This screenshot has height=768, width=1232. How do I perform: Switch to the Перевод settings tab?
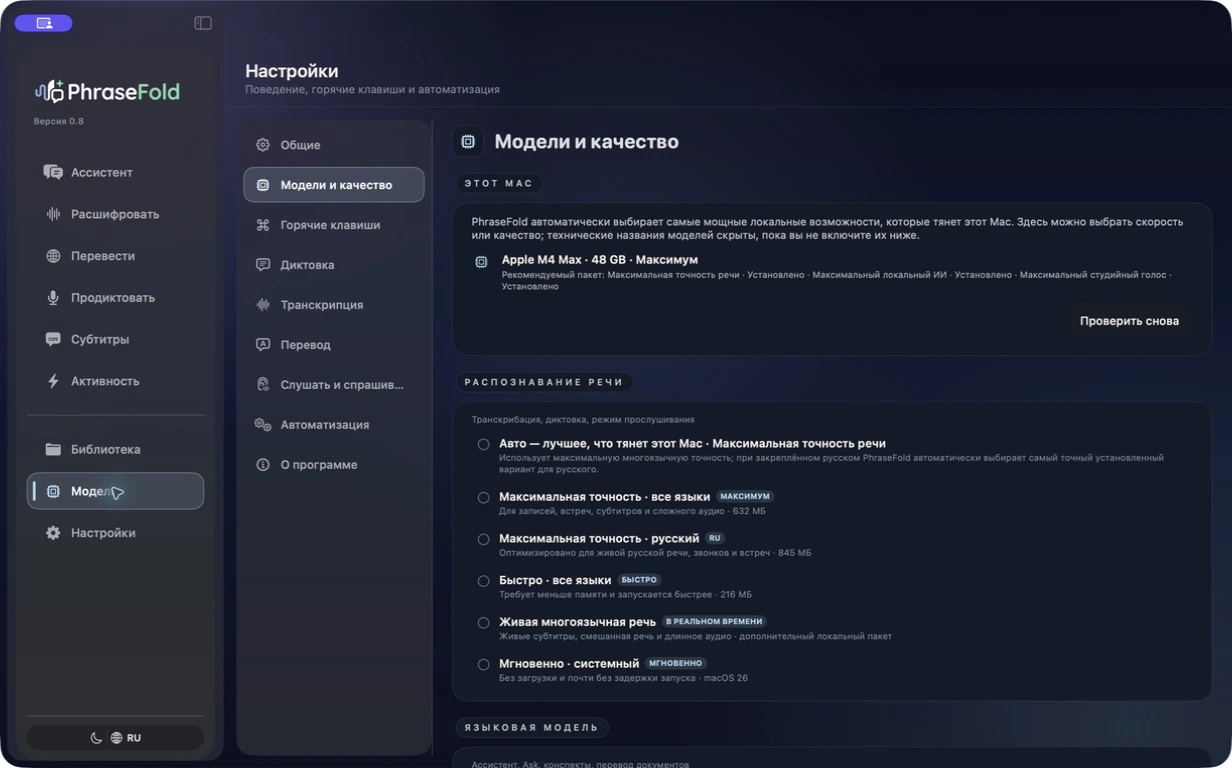334,345
